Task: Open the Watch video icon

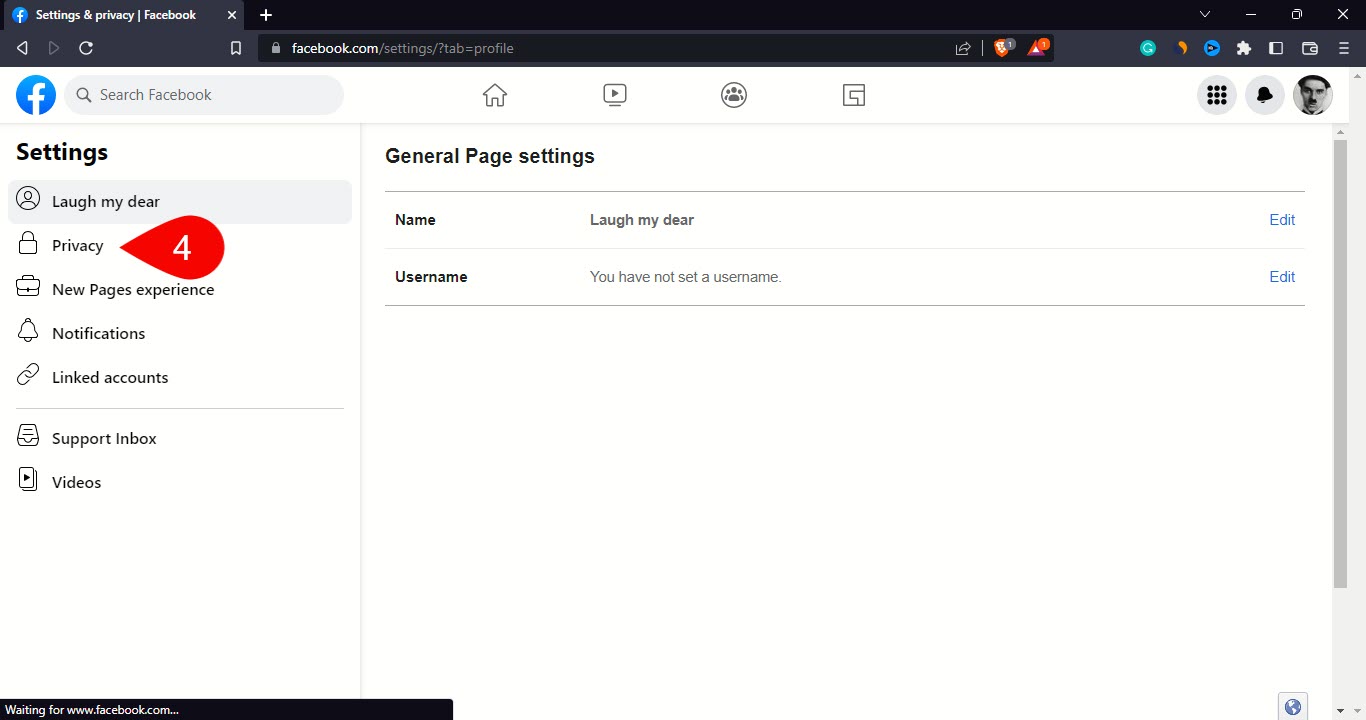Action: [x=615, y=95]
